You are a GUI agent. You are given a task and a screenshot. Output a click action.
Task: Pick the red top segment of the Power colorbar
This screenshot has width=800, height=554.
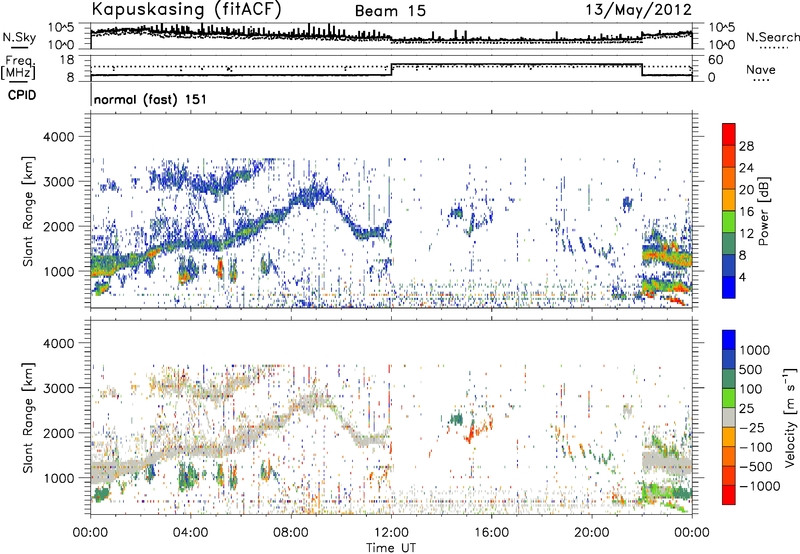pos(729,134)
